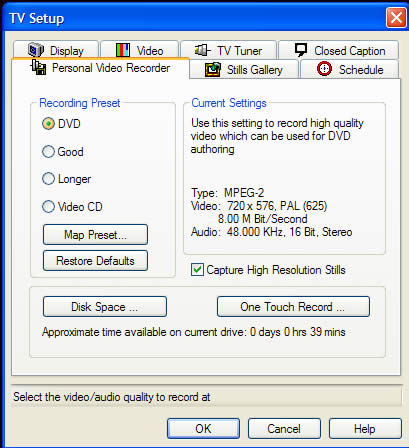Click the Video tab color bars icon
Image resolution: width=409 pixels, height=448 pixels.
point(123,50)
